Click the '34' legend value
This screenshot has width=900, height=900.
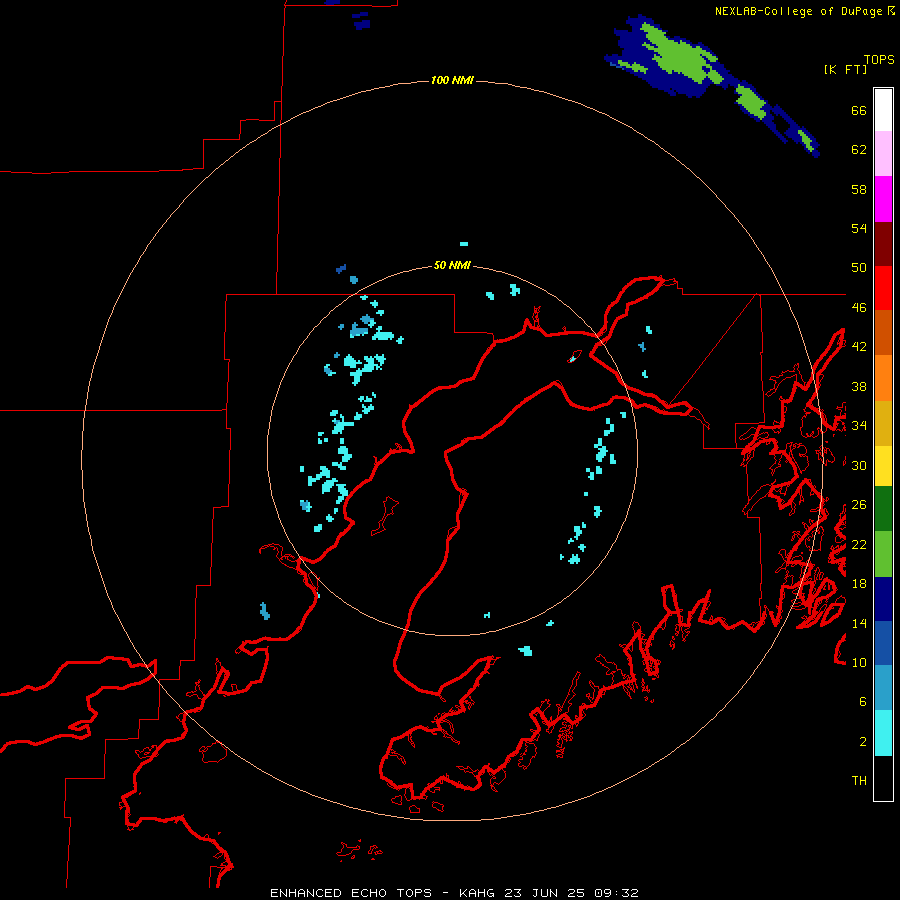tap(859, 426)
